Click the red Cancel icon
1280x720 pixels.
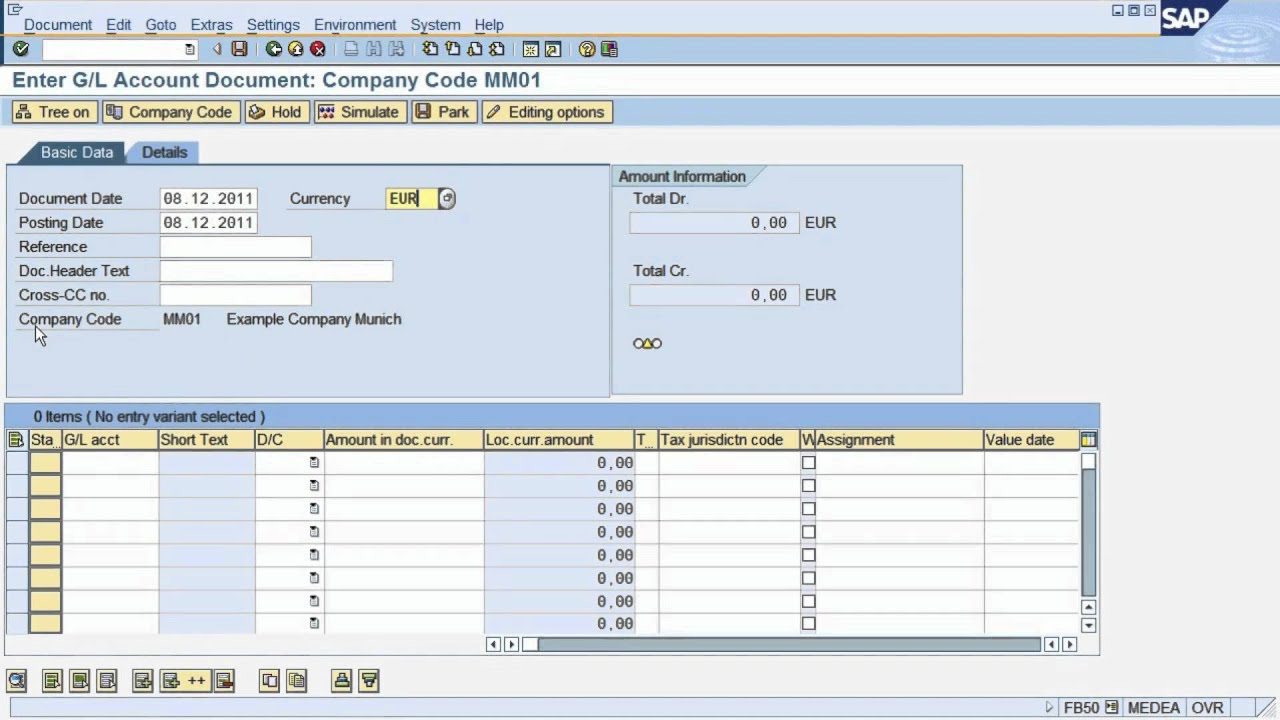click(x=318, y=49)
